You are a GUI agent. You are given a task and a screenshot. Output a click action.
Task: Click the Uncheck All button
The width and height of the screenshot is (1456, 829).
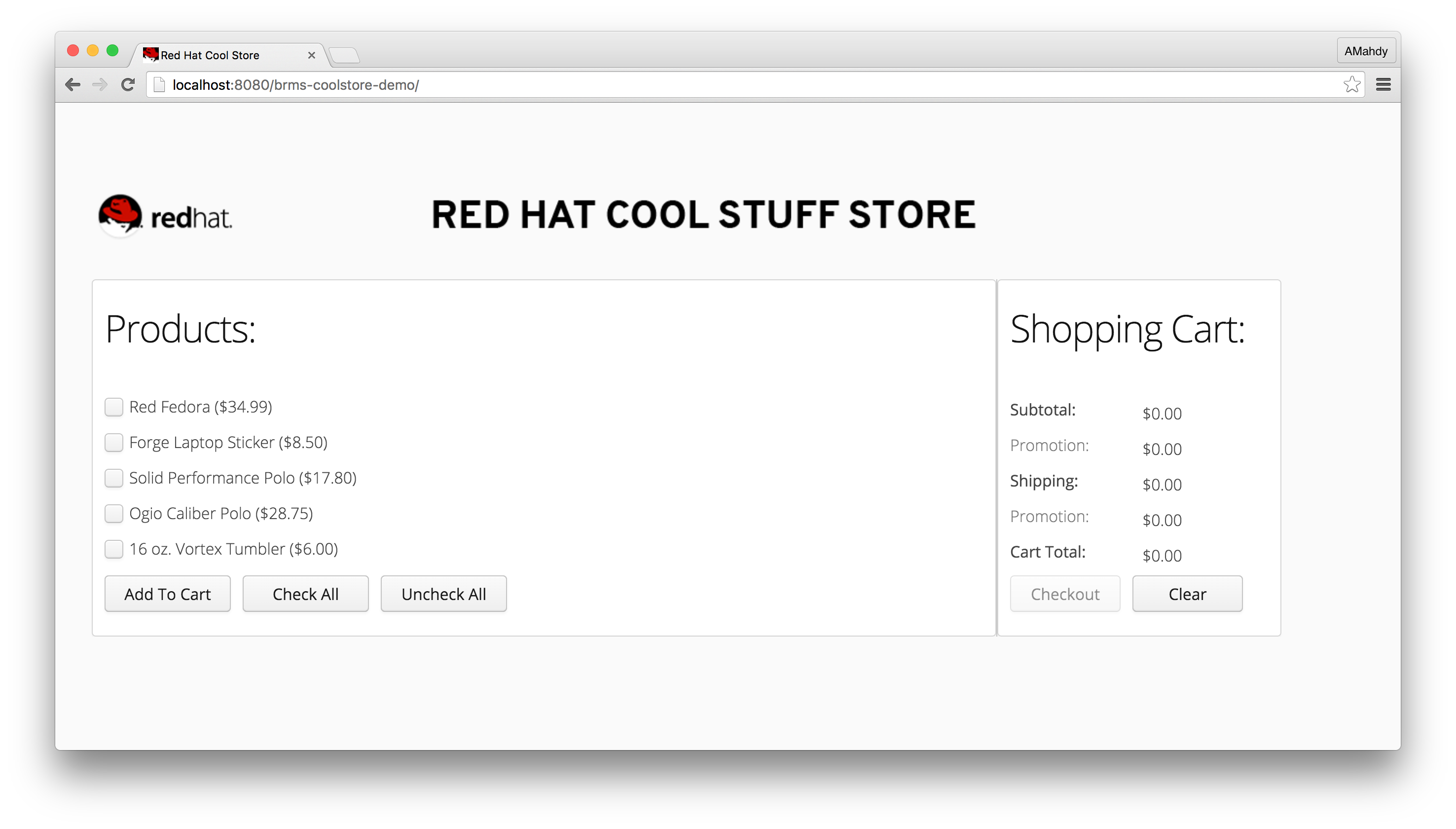coord(443,594)
